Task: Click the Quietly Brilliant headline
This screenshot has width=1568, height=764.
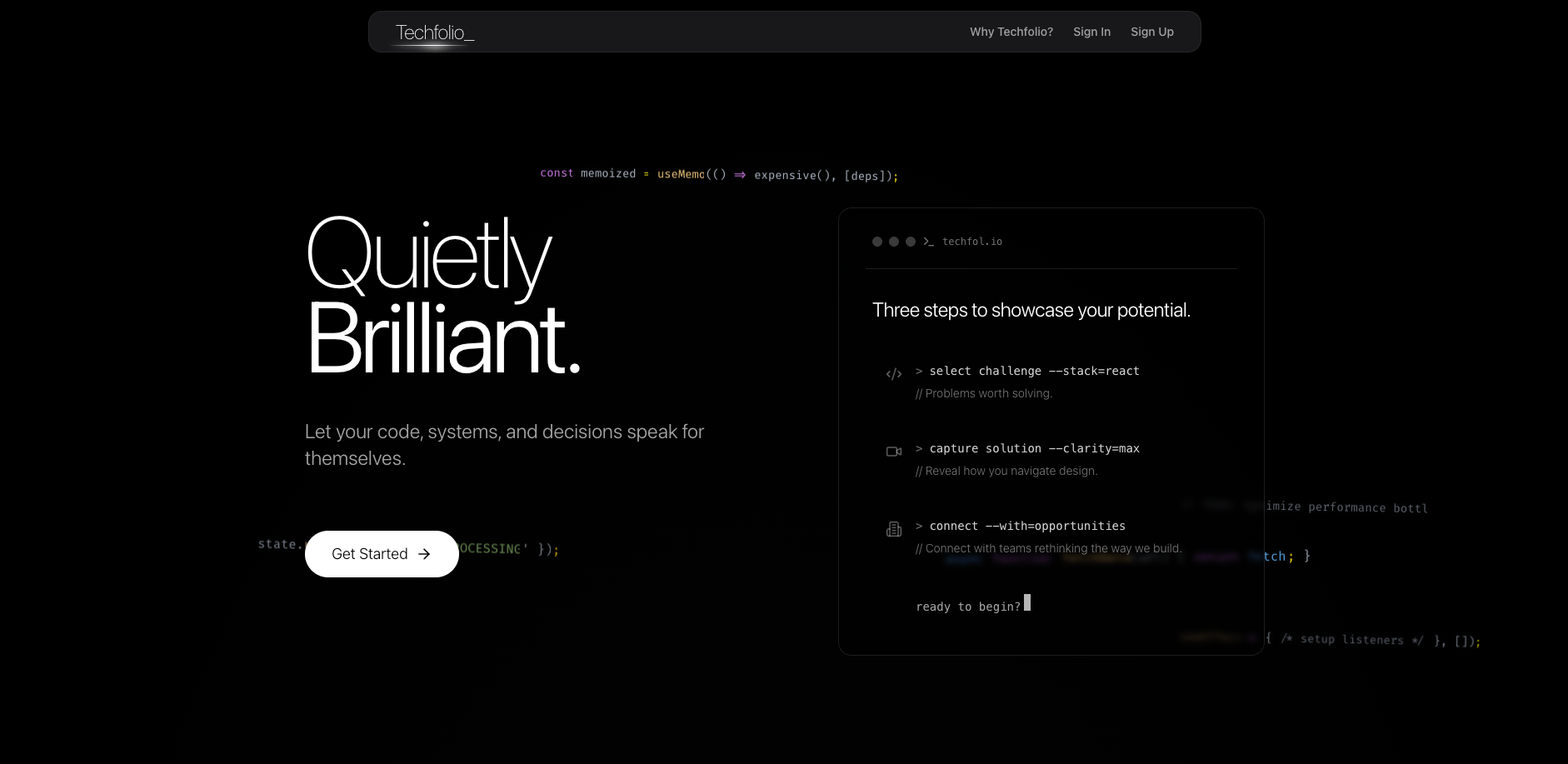Action: (x=442, y=296)
